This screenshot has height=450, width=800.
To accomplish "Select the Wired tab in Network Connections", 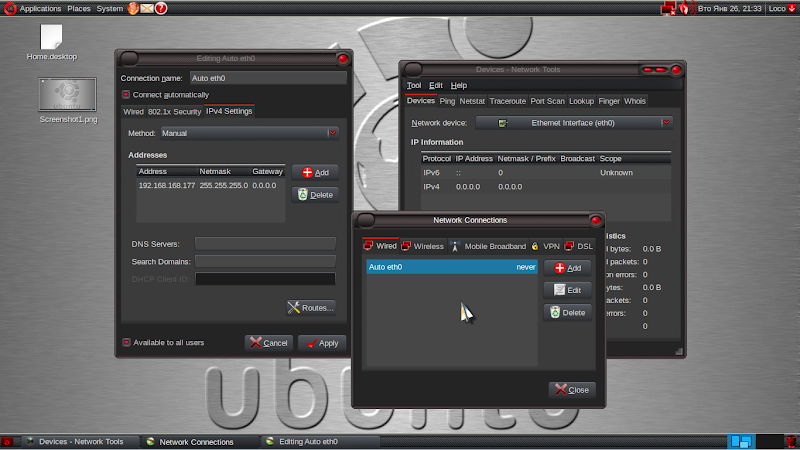I will (x=380, y=246).
